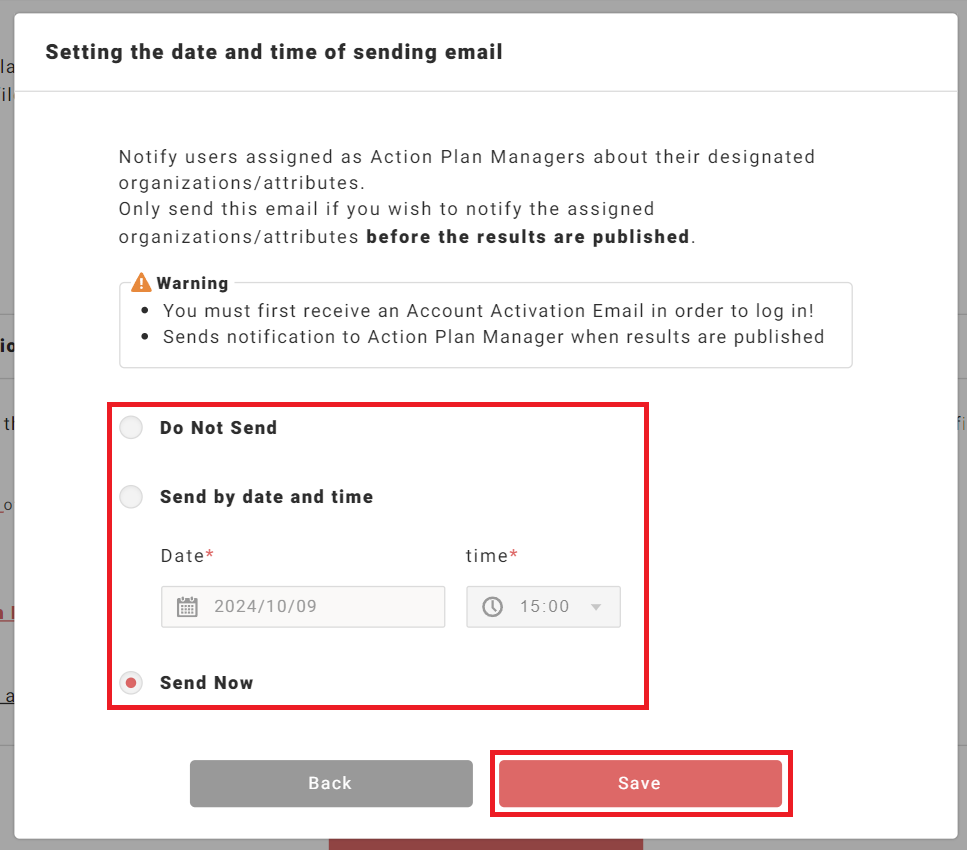Open the 15:00 time selector
This screenshot has width=967, height=850.
click(545, 607)
